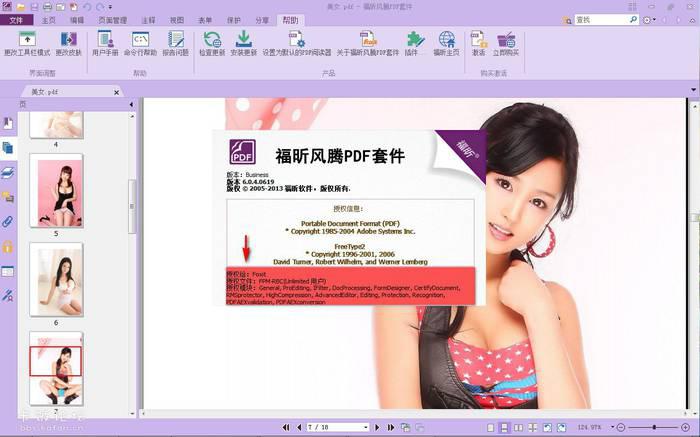The image size is (700, 437).
Task: Select page 5 thumbnail
Action: (56, 191)
